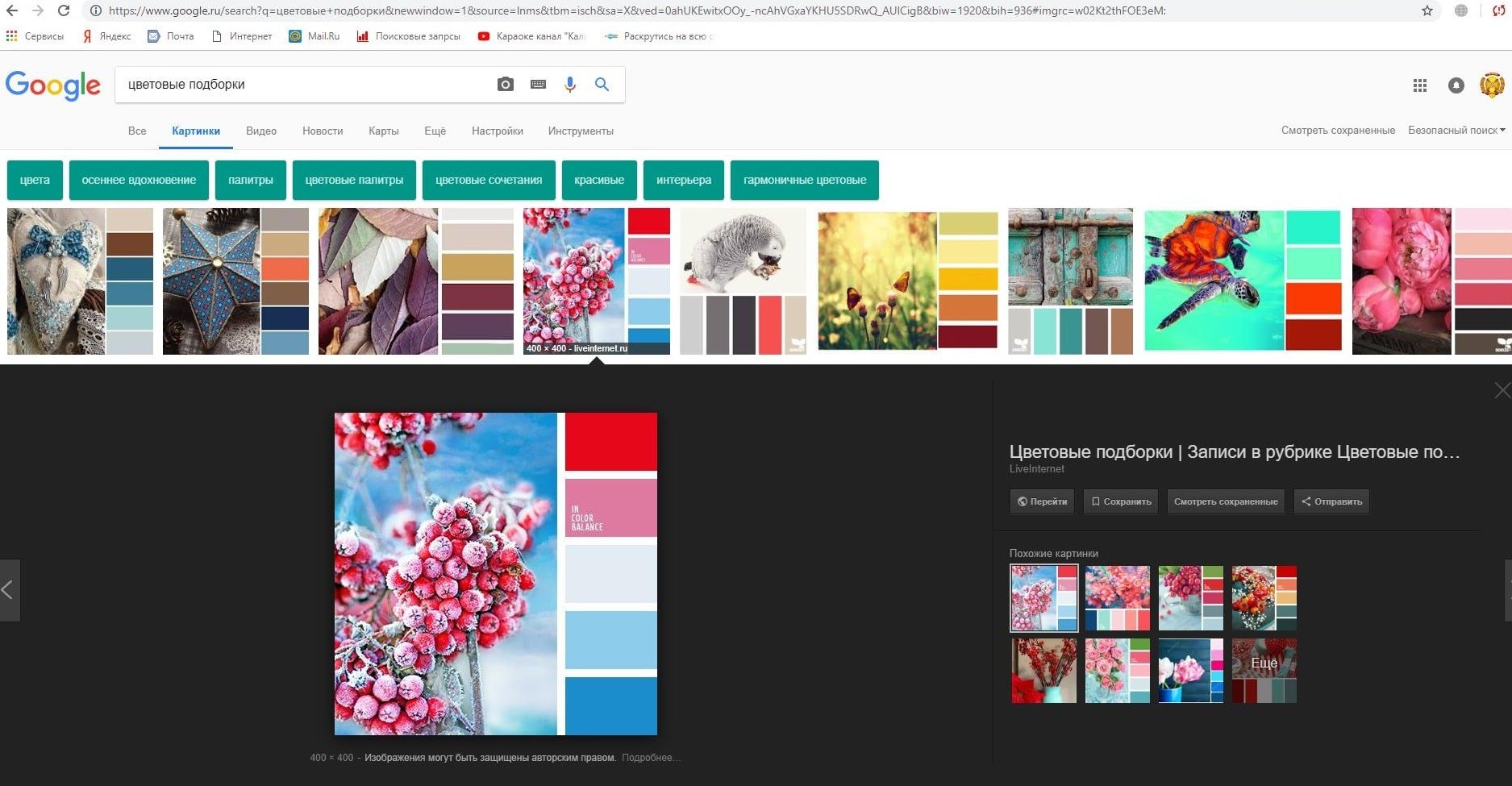The image size is (1512, 786).
Task: Open the Google apps grid
Action: (x=1420, y=85)
